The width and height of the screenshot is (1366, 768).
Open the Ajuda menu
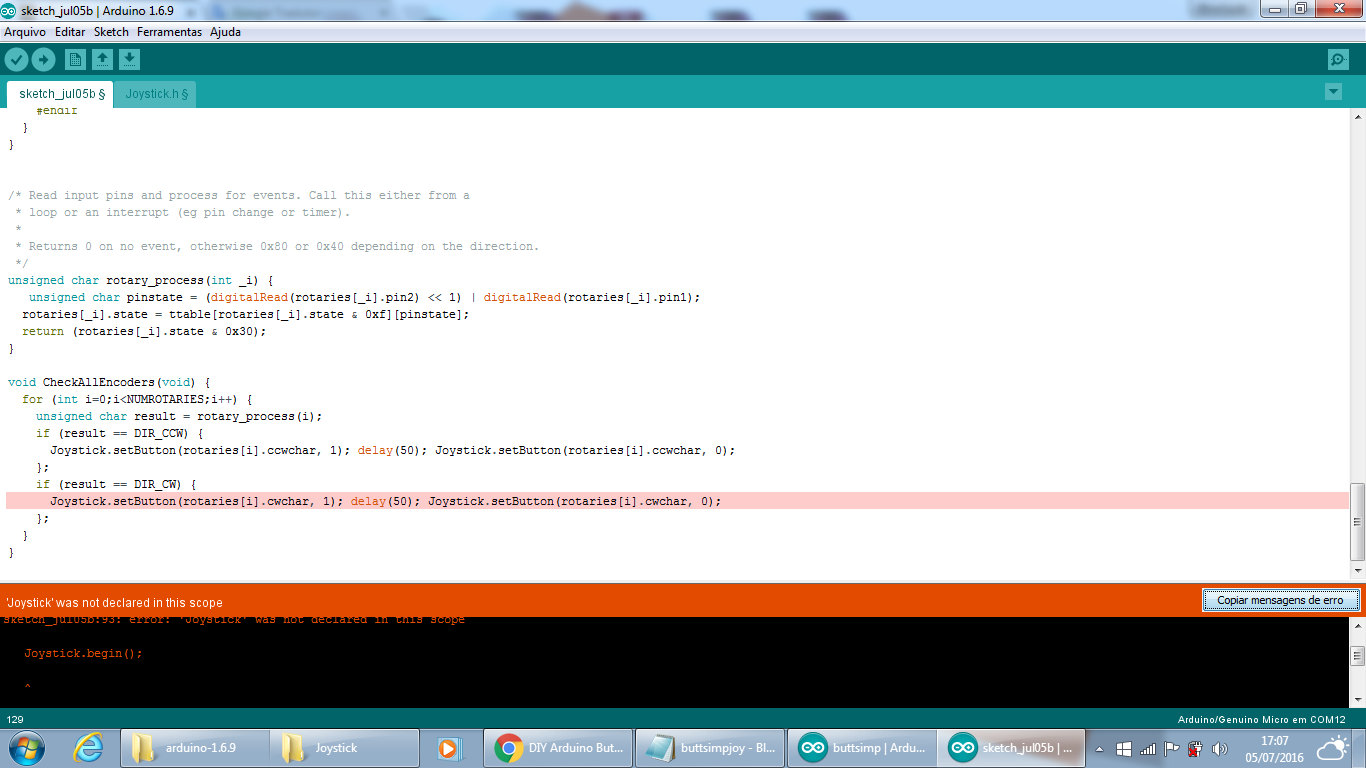225,32
